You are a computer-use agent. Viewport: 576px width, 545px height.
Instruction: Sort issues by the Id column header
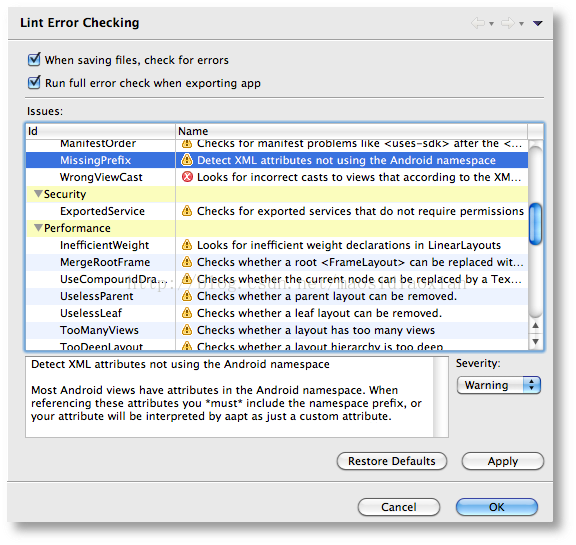pos(100,131)
